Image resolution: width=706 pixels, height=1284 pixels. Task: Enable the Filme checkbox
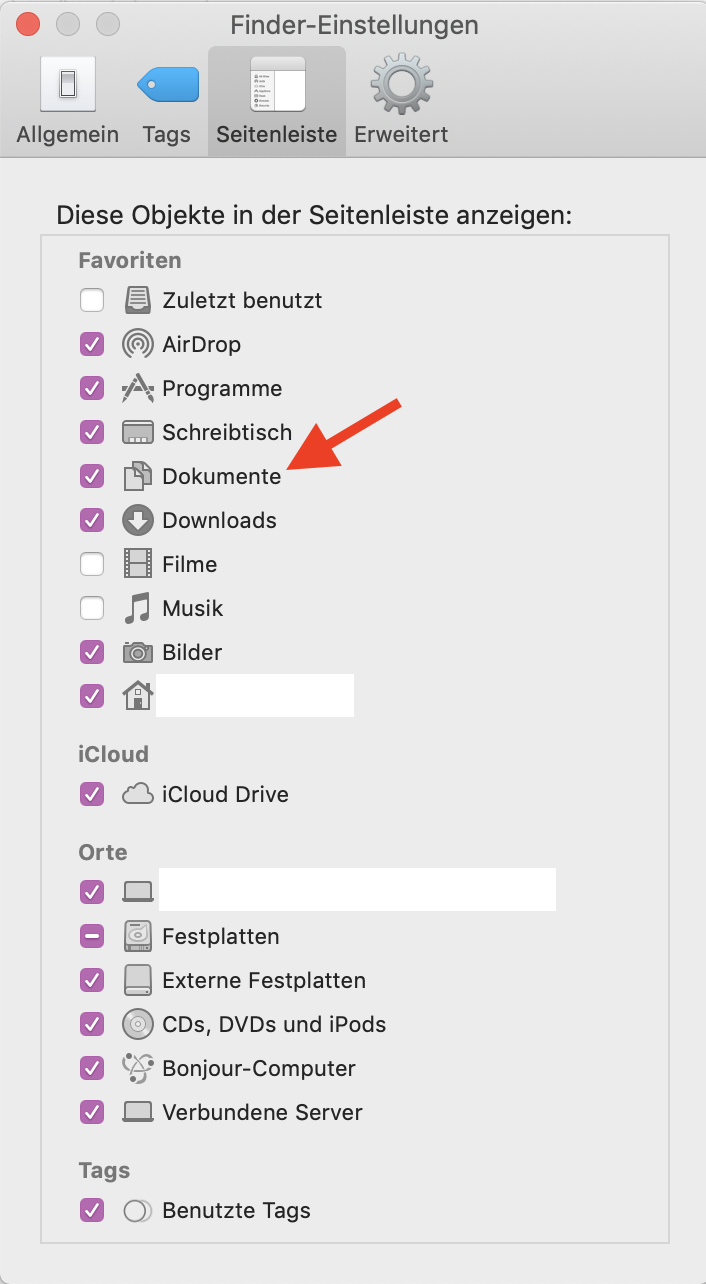[92, 564]
